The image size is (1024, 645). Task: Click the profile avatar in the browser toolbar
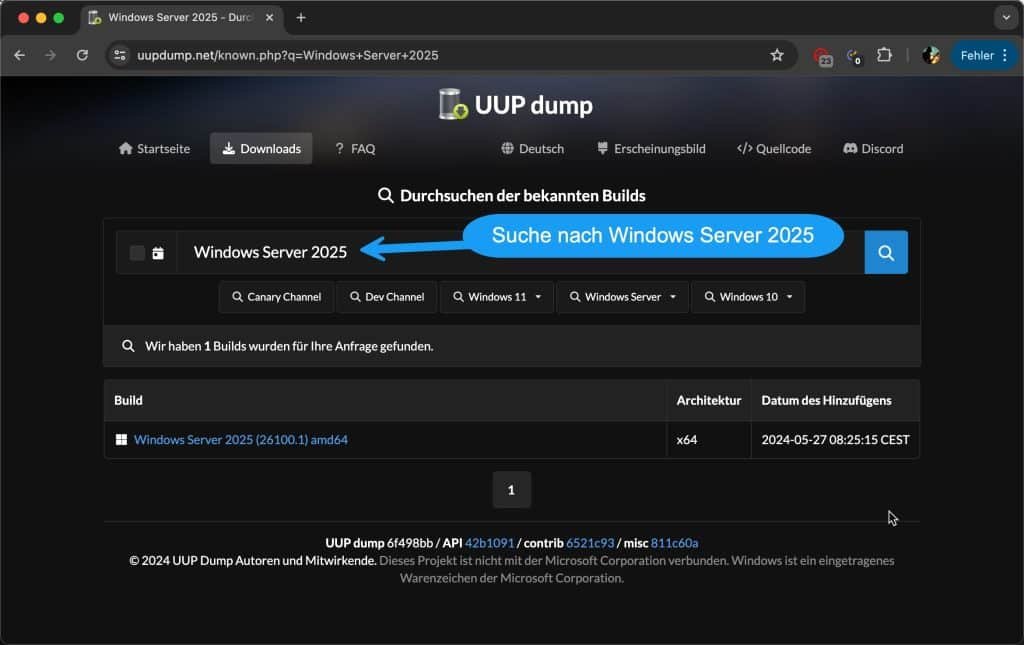click(930, 56)
